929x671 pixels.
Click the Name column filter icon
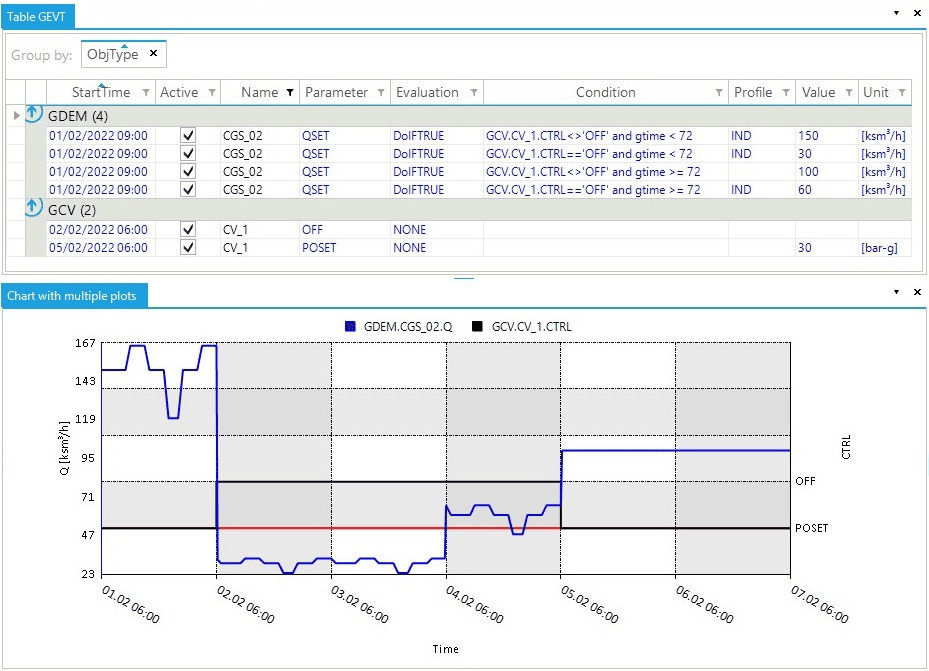click(x=290, y=93)
